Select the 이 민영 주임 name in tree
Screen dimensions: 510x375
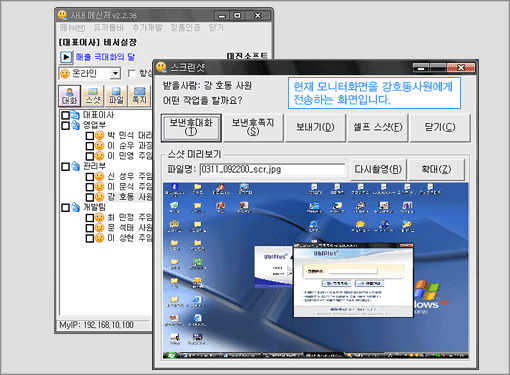pos(129,156)
